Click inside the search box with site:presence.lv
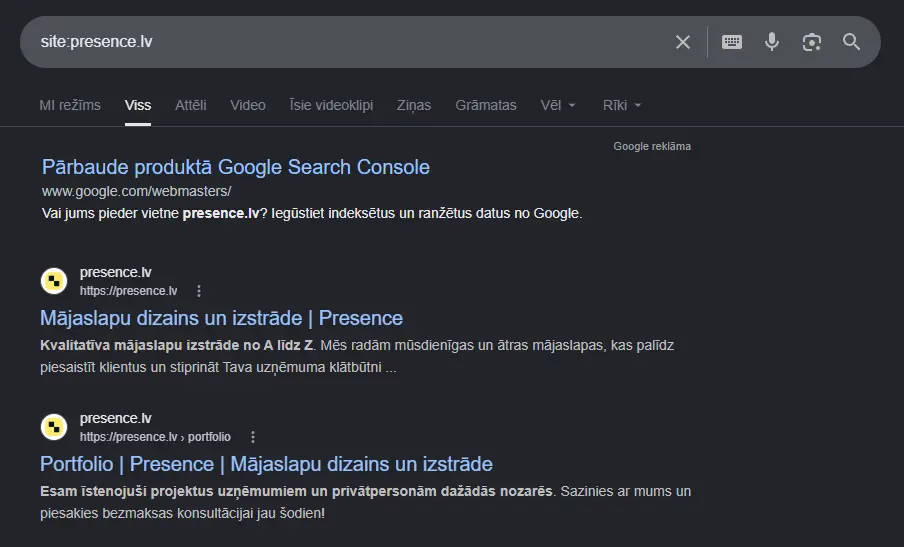Image resolution: width=904 pixels, height=547 pixels. (346, 42)
